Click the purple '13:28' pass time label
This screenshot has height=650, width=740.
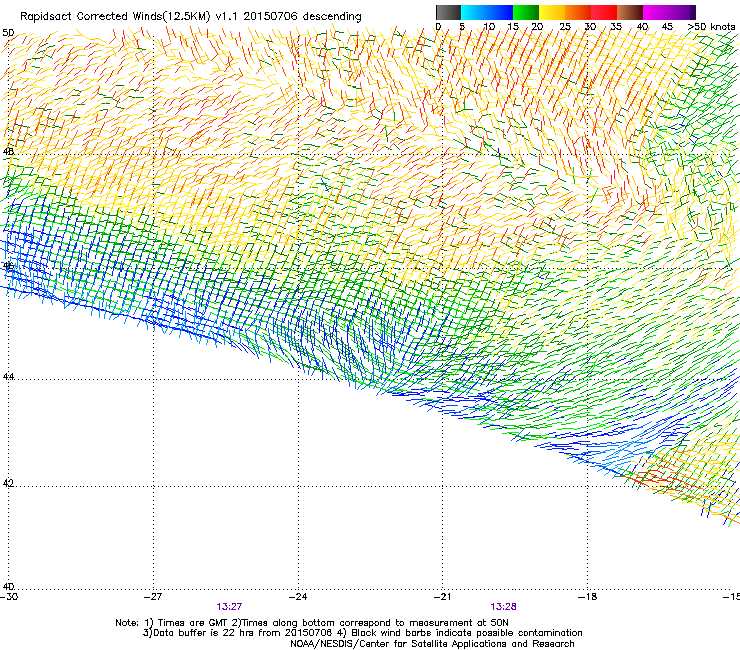(504, 607)
